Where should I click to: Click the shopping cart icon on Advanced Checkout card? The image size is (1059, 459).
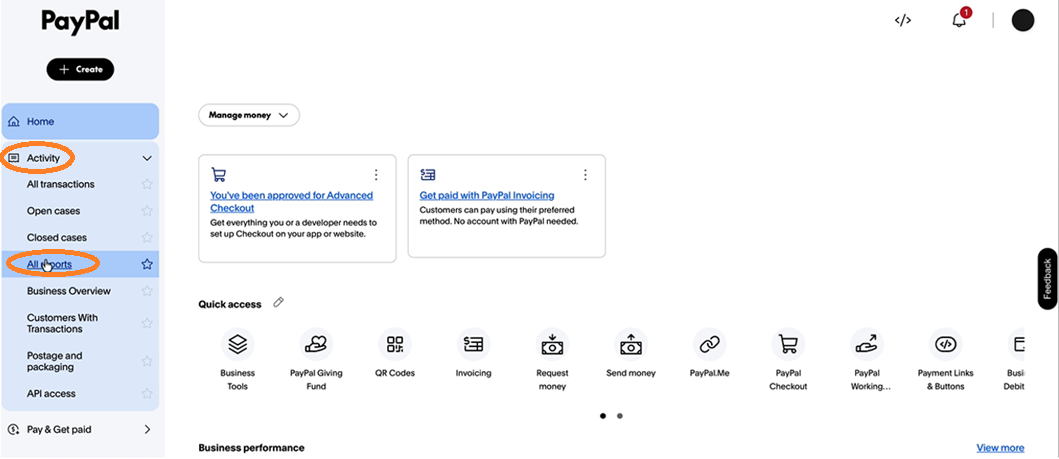tap(218, 175)
